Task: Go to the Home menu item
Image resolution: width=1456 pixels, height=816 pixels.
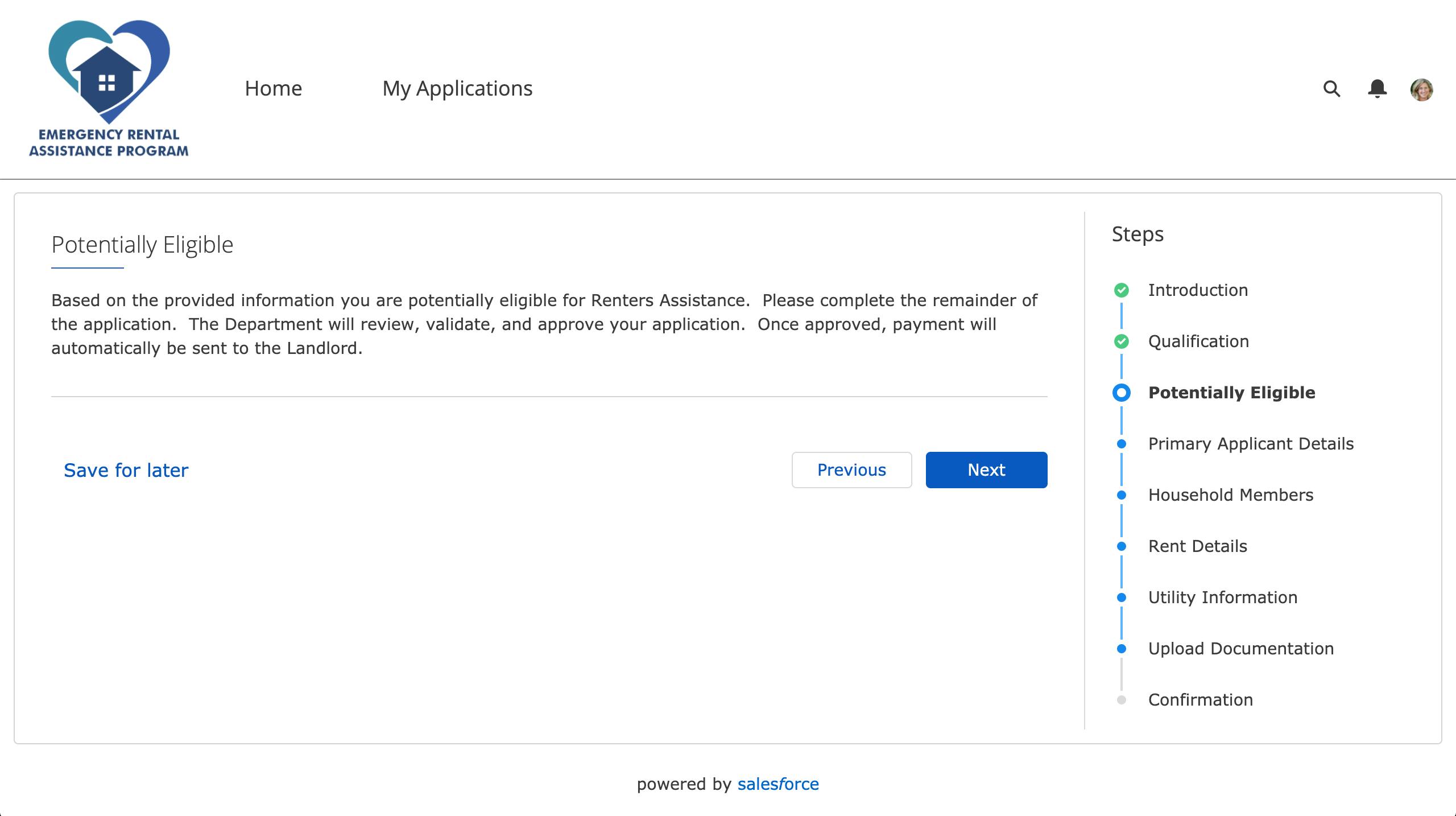Action: (x=274, y=89)
